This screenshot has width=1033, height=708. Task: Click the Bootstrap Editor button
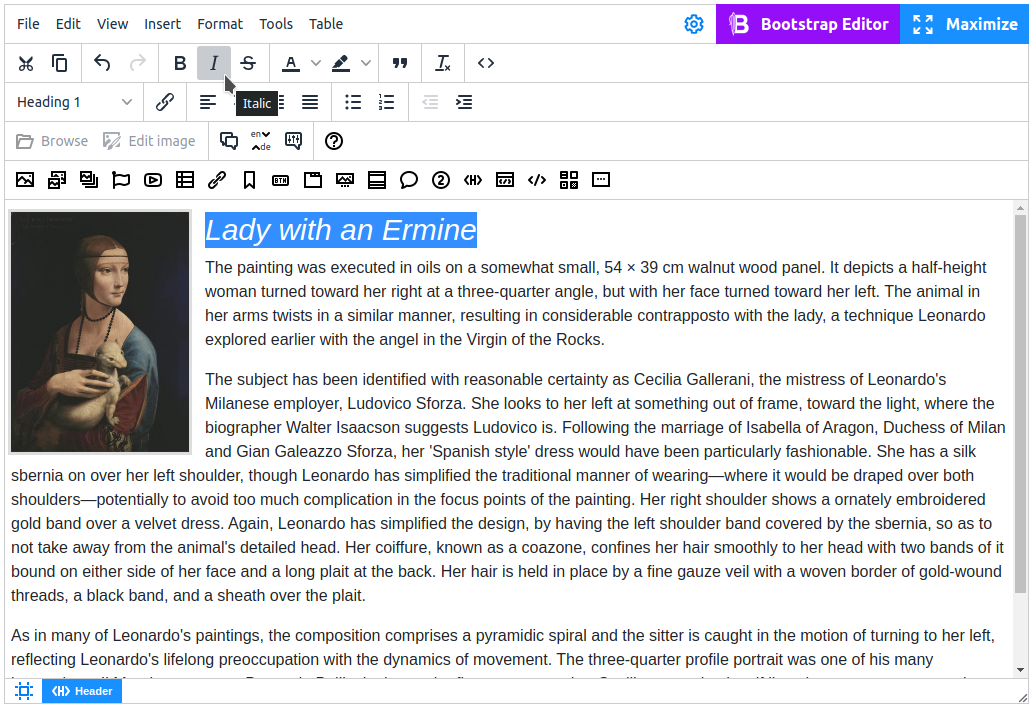(808, 24)
